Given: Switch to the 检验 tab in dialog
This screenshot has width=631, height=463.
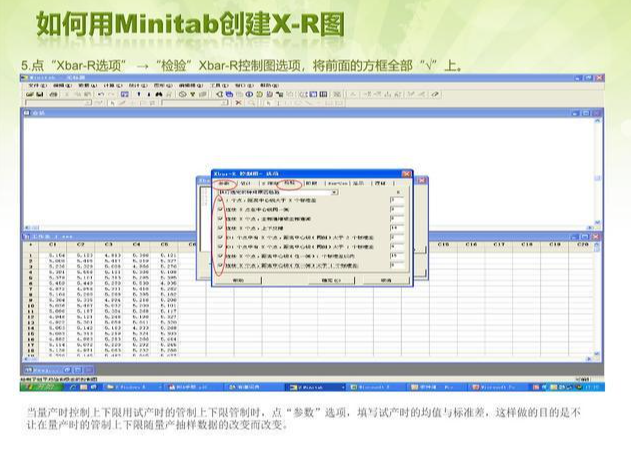Looking at the screenshot, I should click(289, 183).
